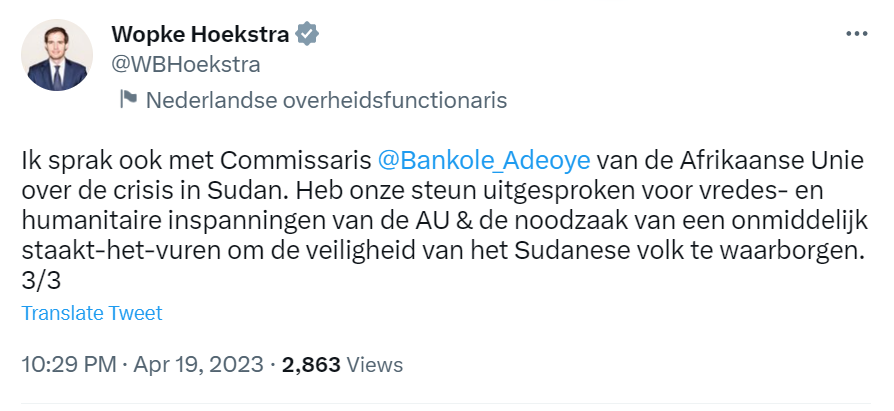Click the 2,863 view count number
Image resolution: width=894 pixels, height=411 pixels.
click(x=313, y=364)
